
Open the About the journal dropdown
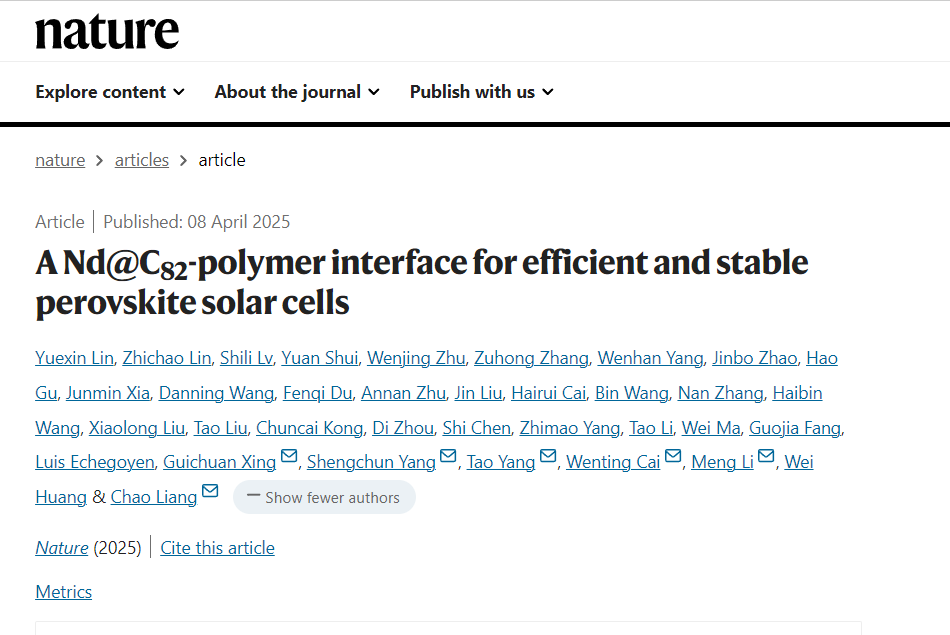click(x=297, y=92)
